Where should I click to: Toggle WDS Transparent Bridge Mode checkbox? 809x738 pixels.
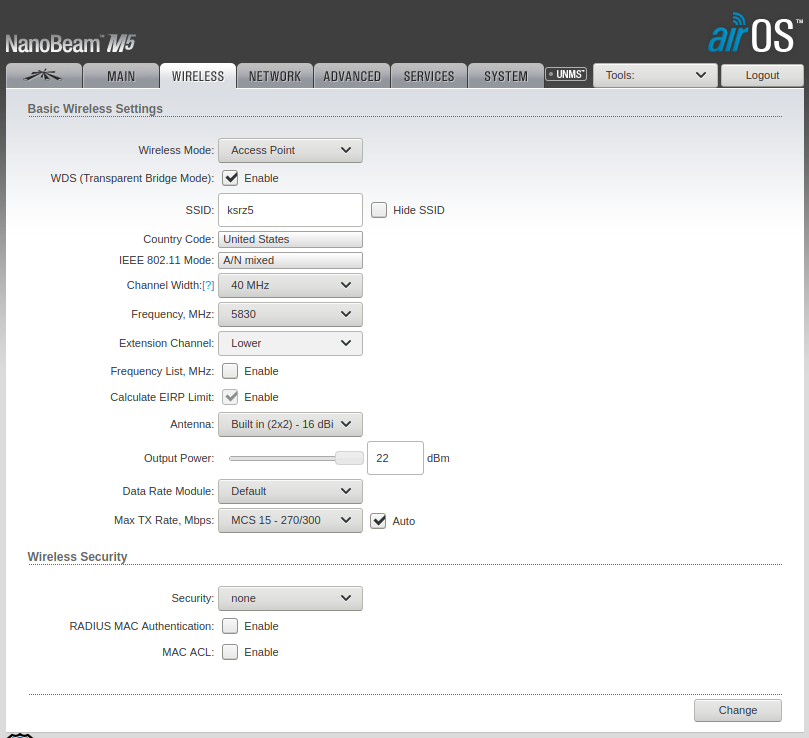(230, 178)
